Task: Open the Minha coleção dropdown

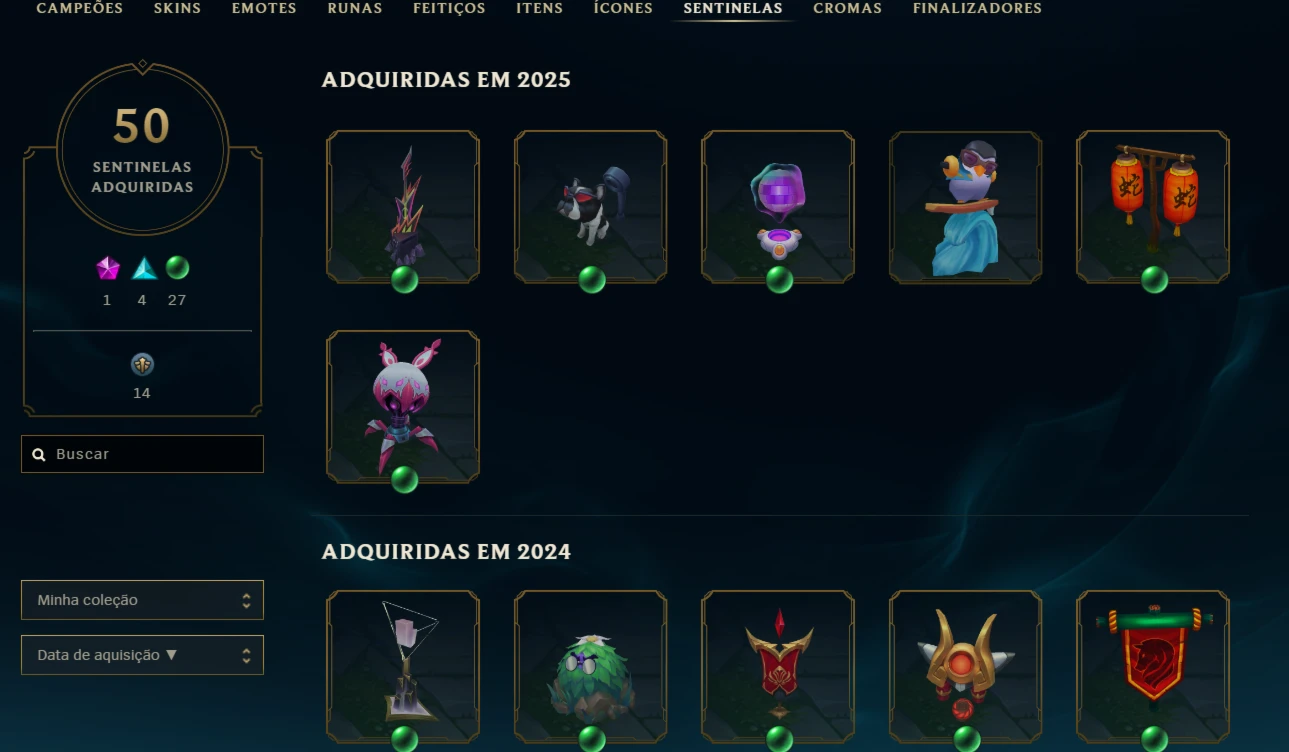Action: [x=142, y=600]
